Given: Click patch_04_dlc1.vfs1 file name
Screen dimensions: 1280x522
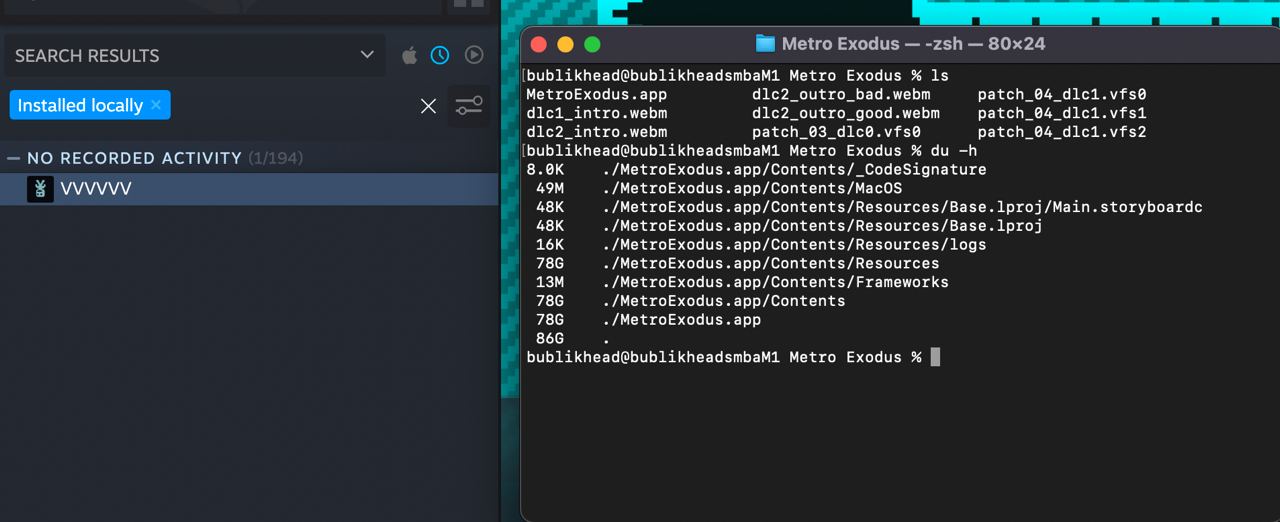Looking at the screenshot, I should pos(1062,113).
